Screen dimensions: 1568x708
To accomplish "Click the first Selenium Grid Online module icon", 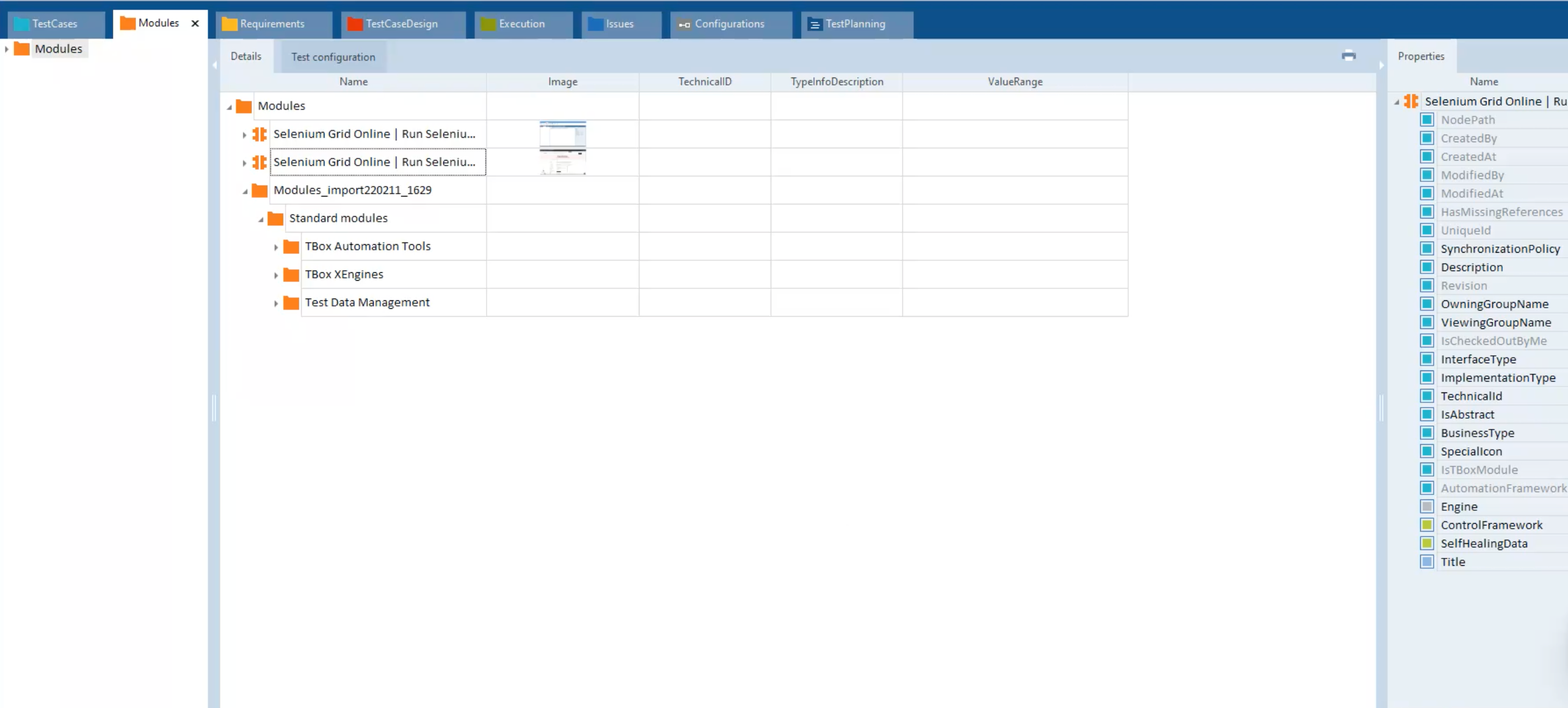I will (260, 134).
